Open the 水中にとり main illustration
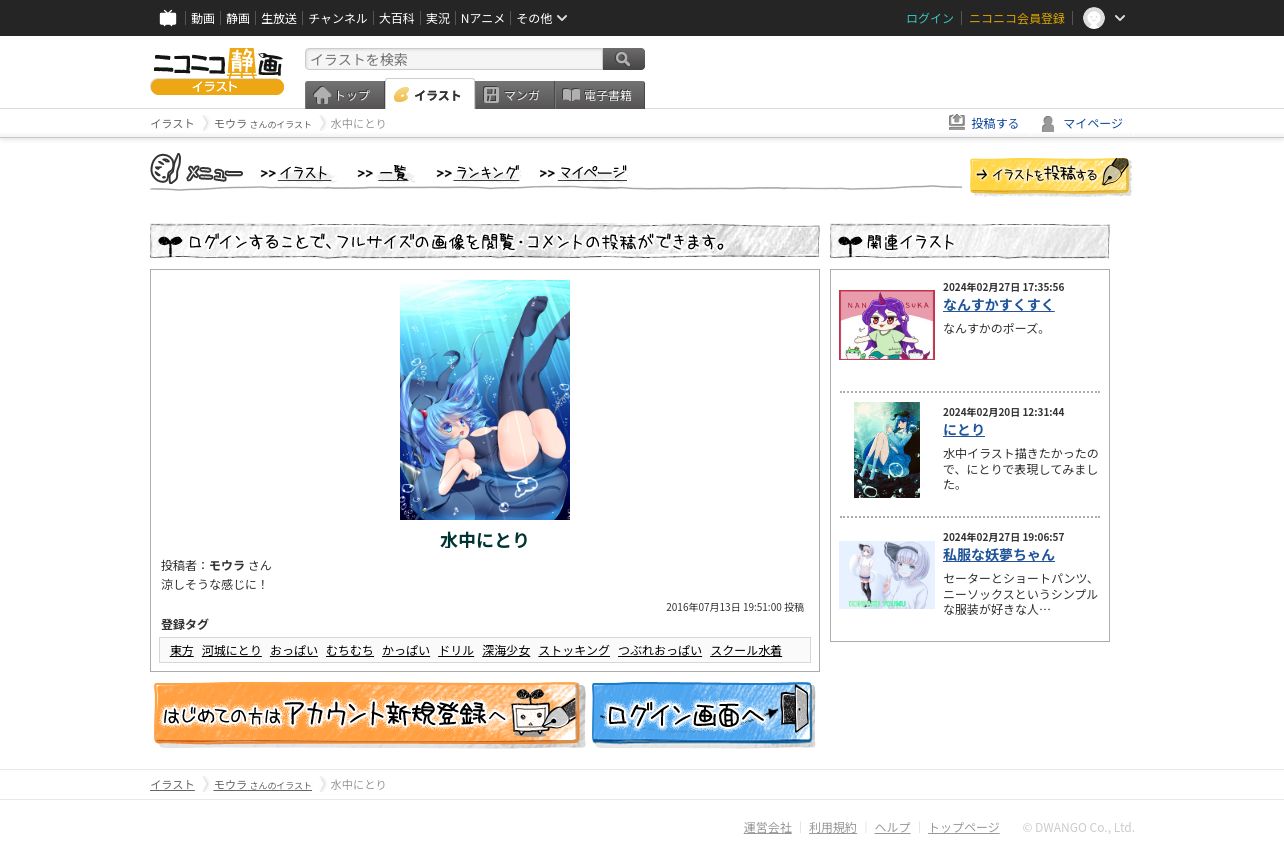 tap(485, 400)
